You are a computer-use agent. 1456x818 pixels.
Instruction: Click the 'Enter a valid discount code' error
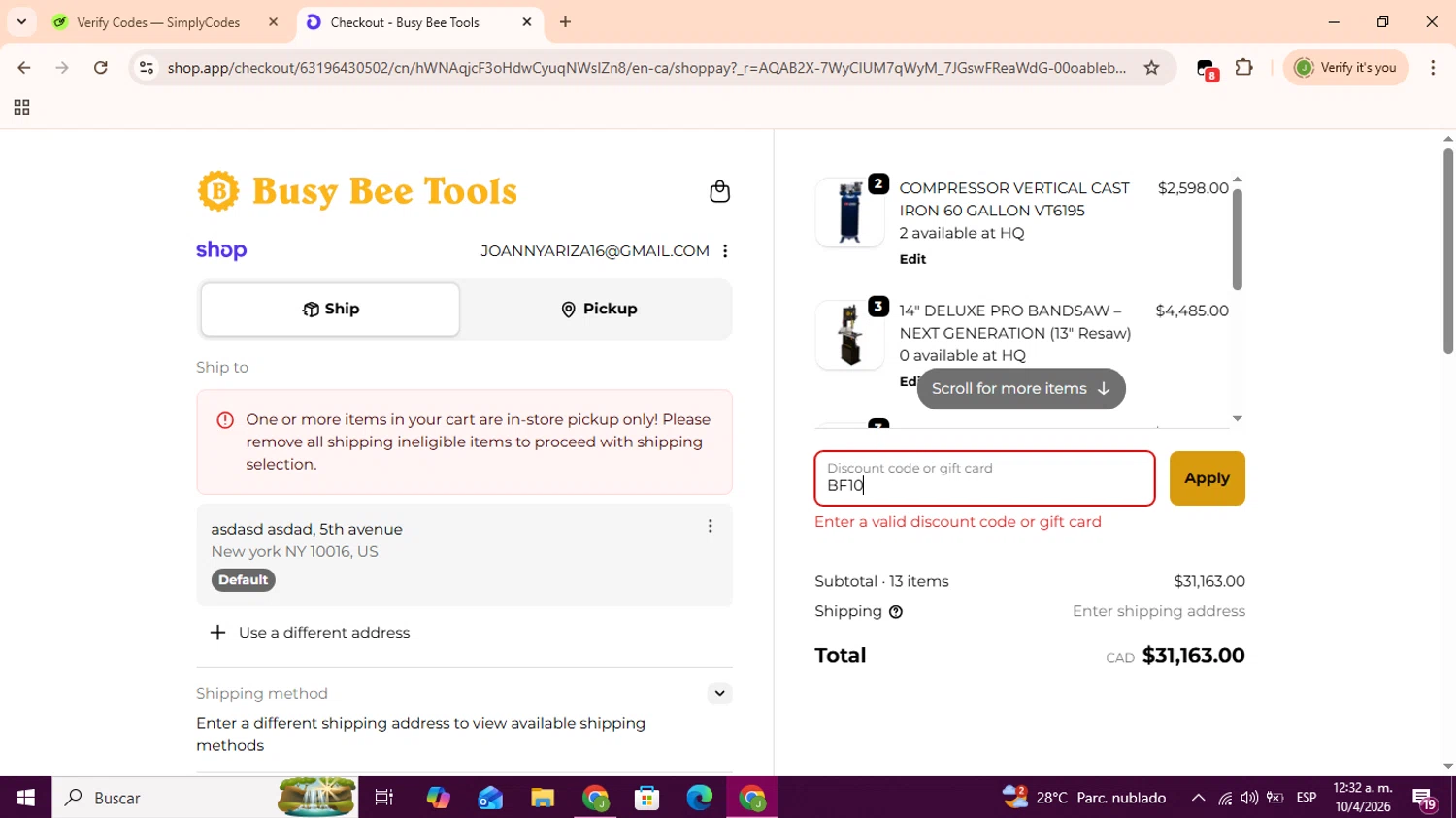coord(958,522)
